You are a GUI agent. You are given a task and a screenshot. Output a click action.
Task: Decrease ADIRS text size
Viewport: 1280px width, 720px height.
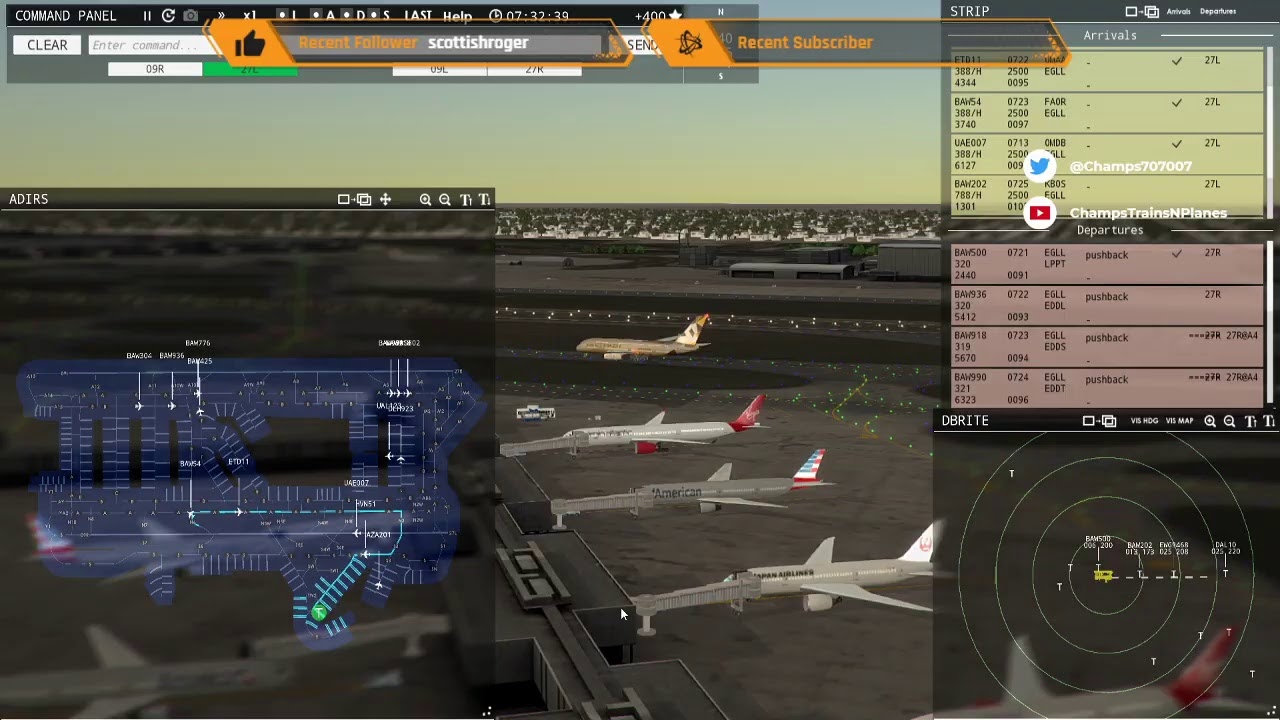(x=485, y=199)
